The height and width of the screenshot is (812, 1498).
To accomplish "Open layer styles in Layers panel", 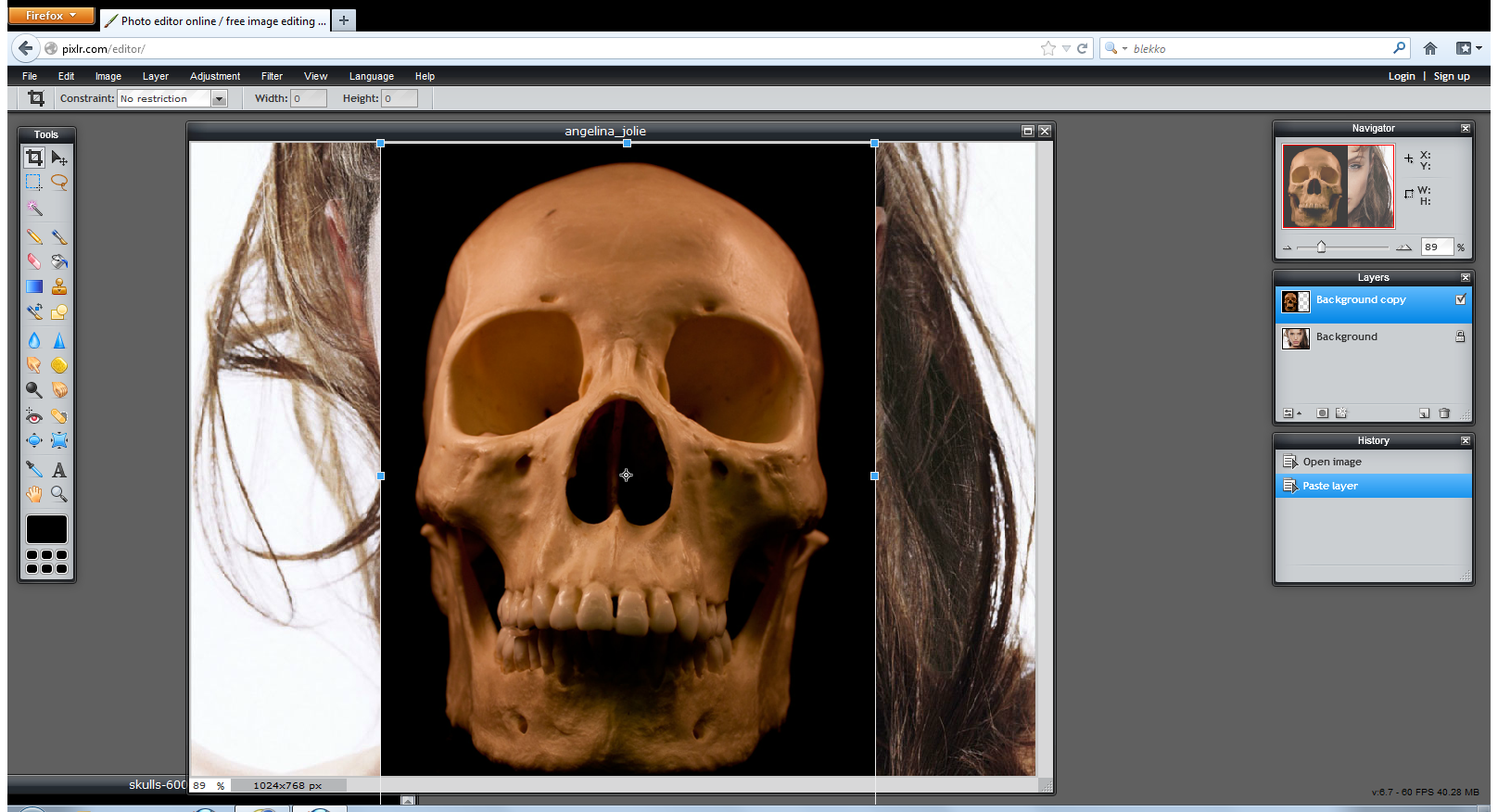I will [1341, 413].
